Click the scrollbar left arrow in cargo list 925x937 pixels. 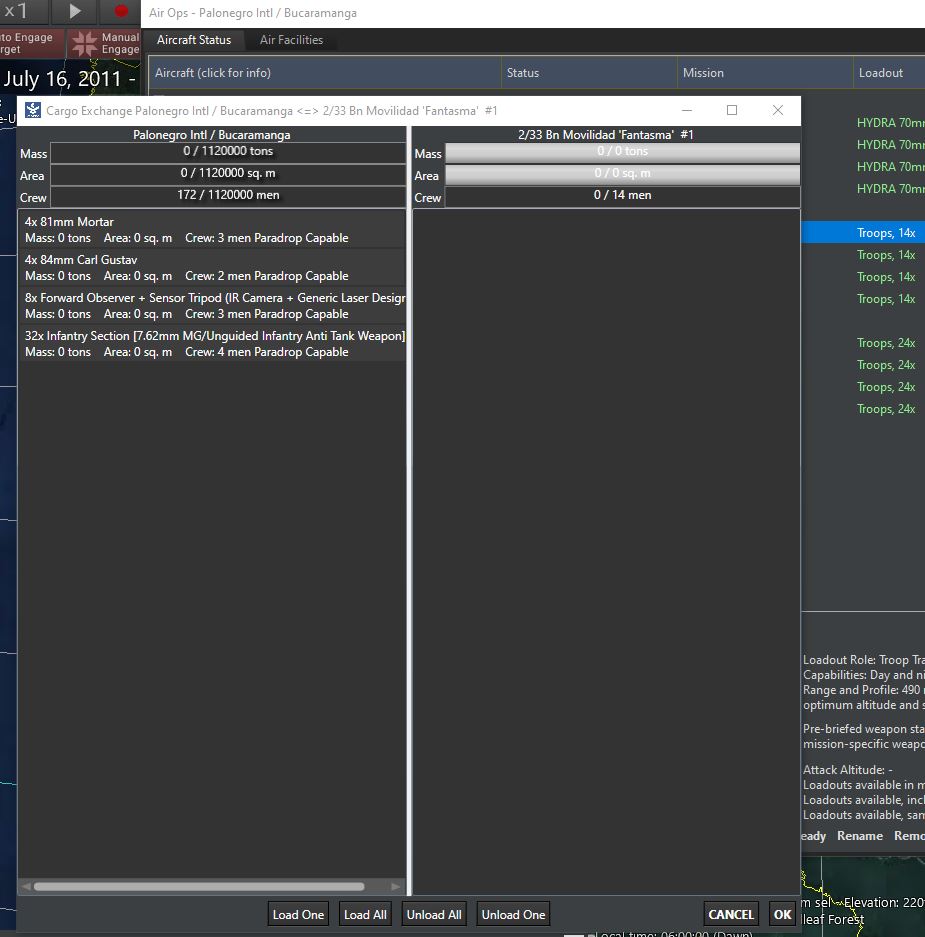pos(26,886)
